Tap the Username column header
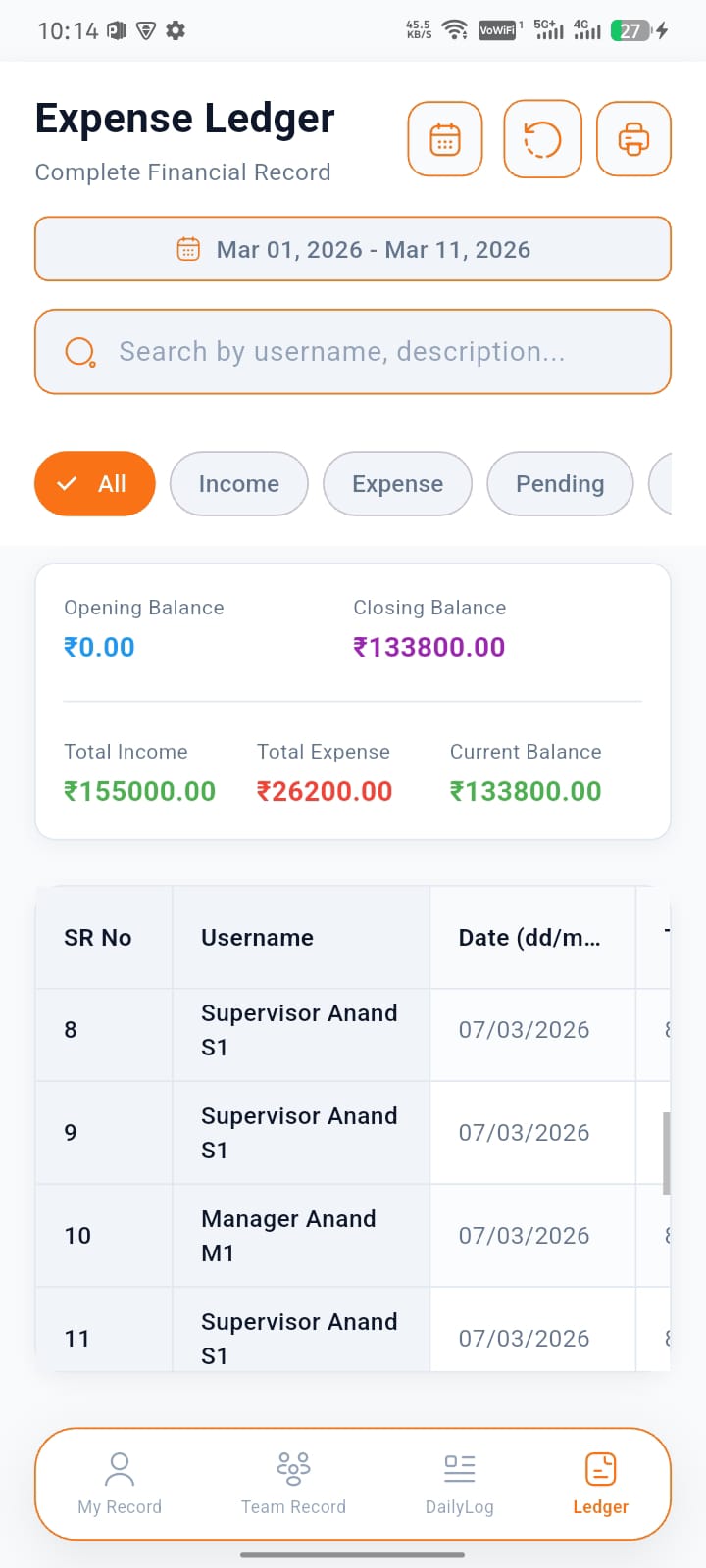This screenshot has width=706, height=1568. (x=257, y=938)
